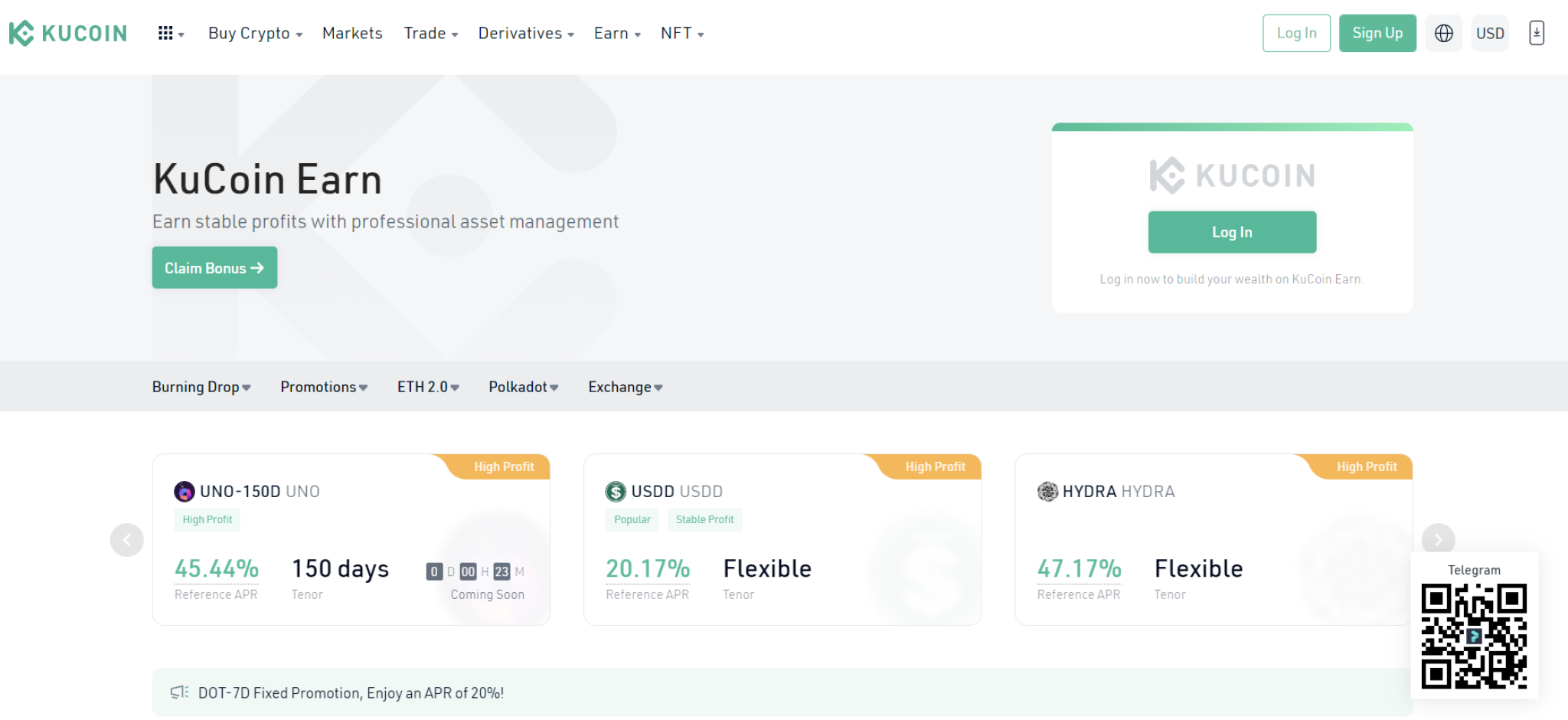This screenshot has width=1568, height=720.
Task: Click the USDD dollar coin icon
Action: click(616, 491)
